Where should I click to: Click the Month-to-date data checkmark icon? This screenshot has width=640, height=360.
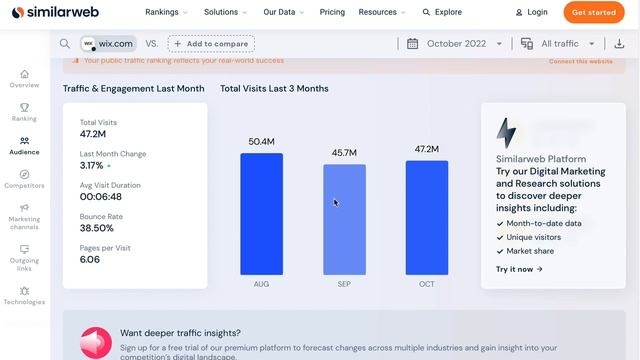[x=500, y=224]
